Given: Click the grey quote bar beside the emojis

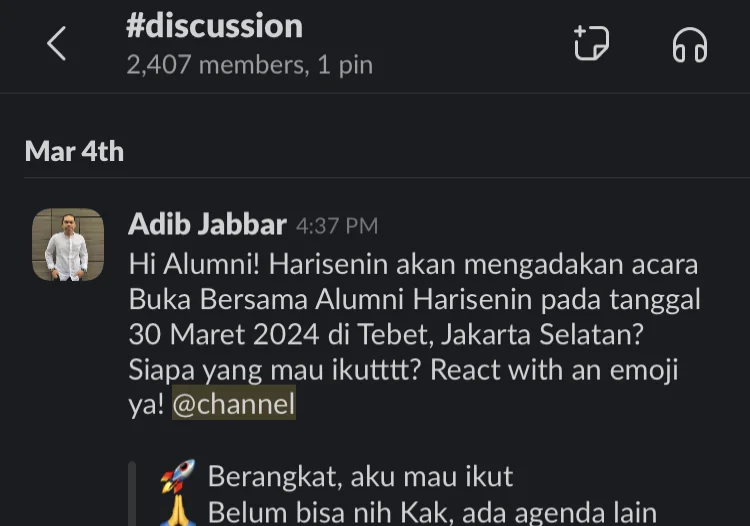Looking at the screenshot, I should coord(131,494).
